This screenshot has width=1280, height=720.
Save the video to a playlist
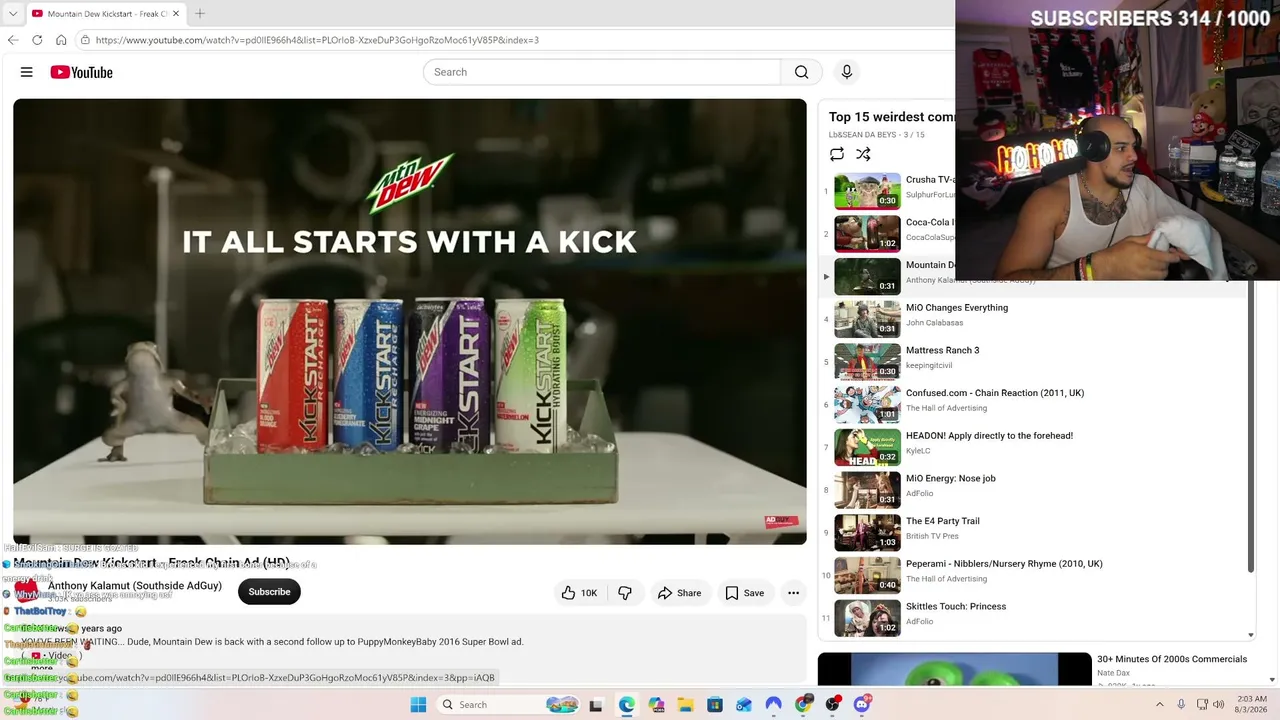(744, 593)
